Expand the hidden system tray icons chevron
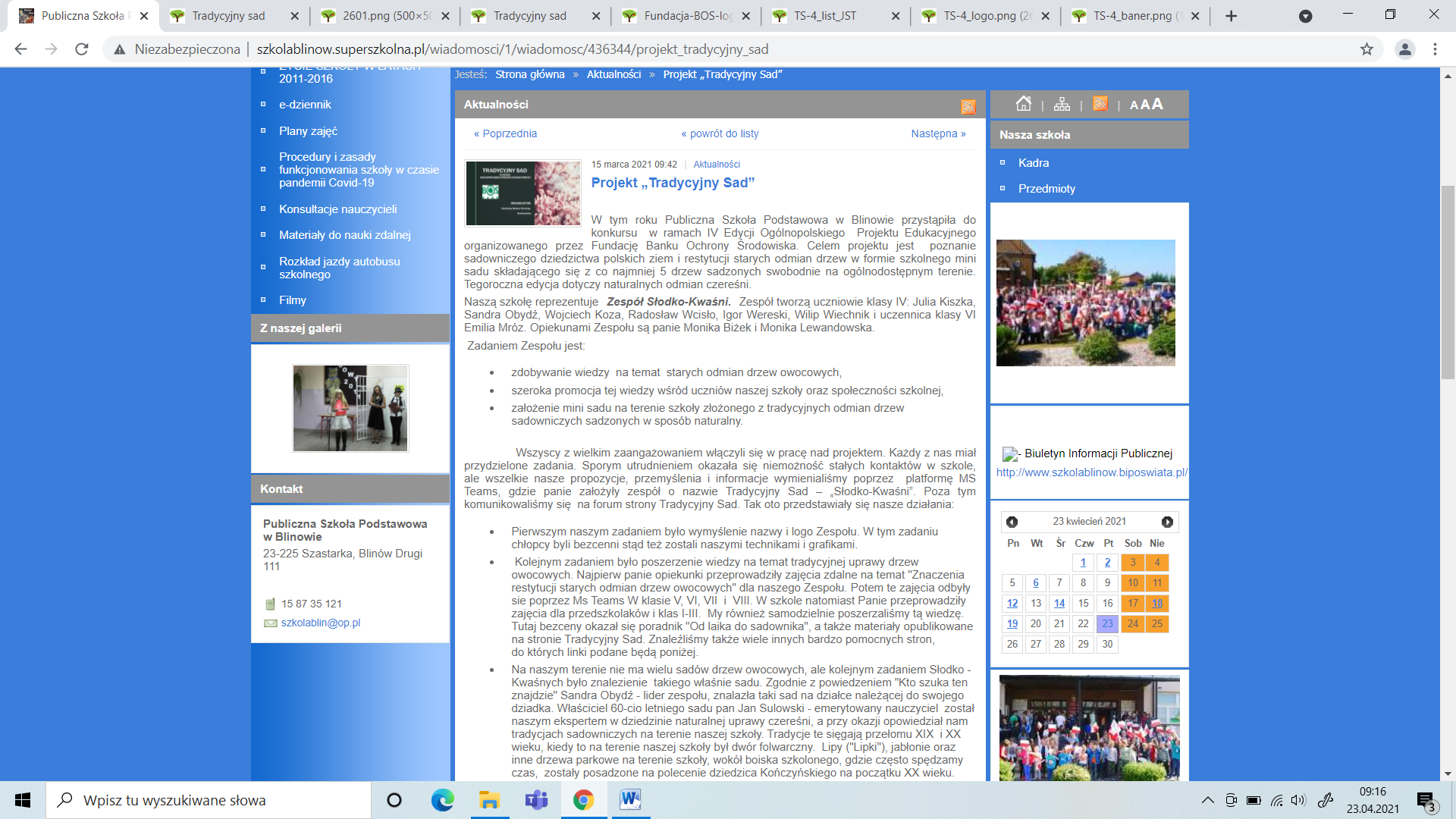This screenshot has height=819, width=1456. pyautogui.click(x=1207, y=800)
